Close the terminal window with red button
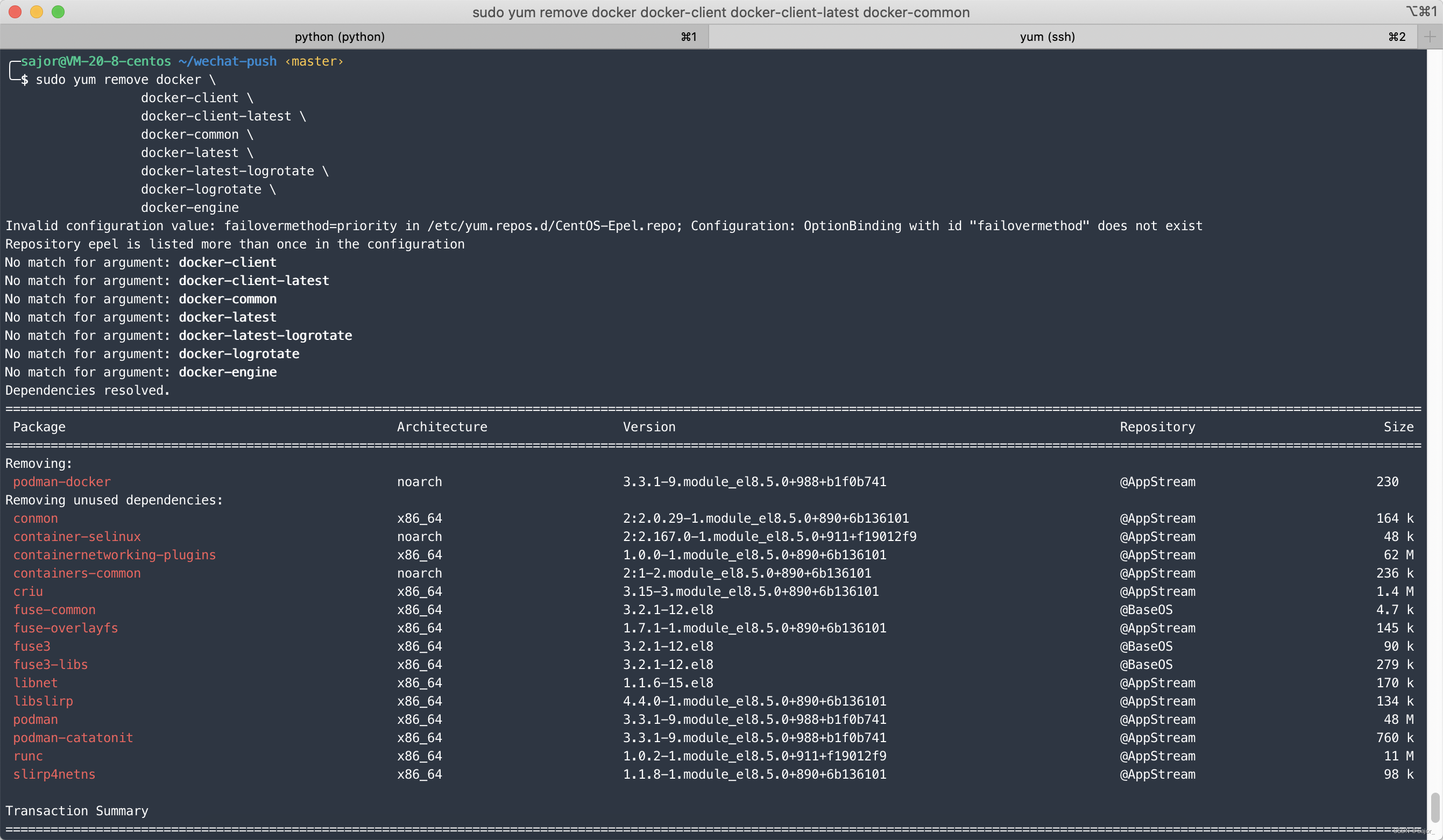Viewport: 1443px width, 840px height. click(x=16, y=12)
